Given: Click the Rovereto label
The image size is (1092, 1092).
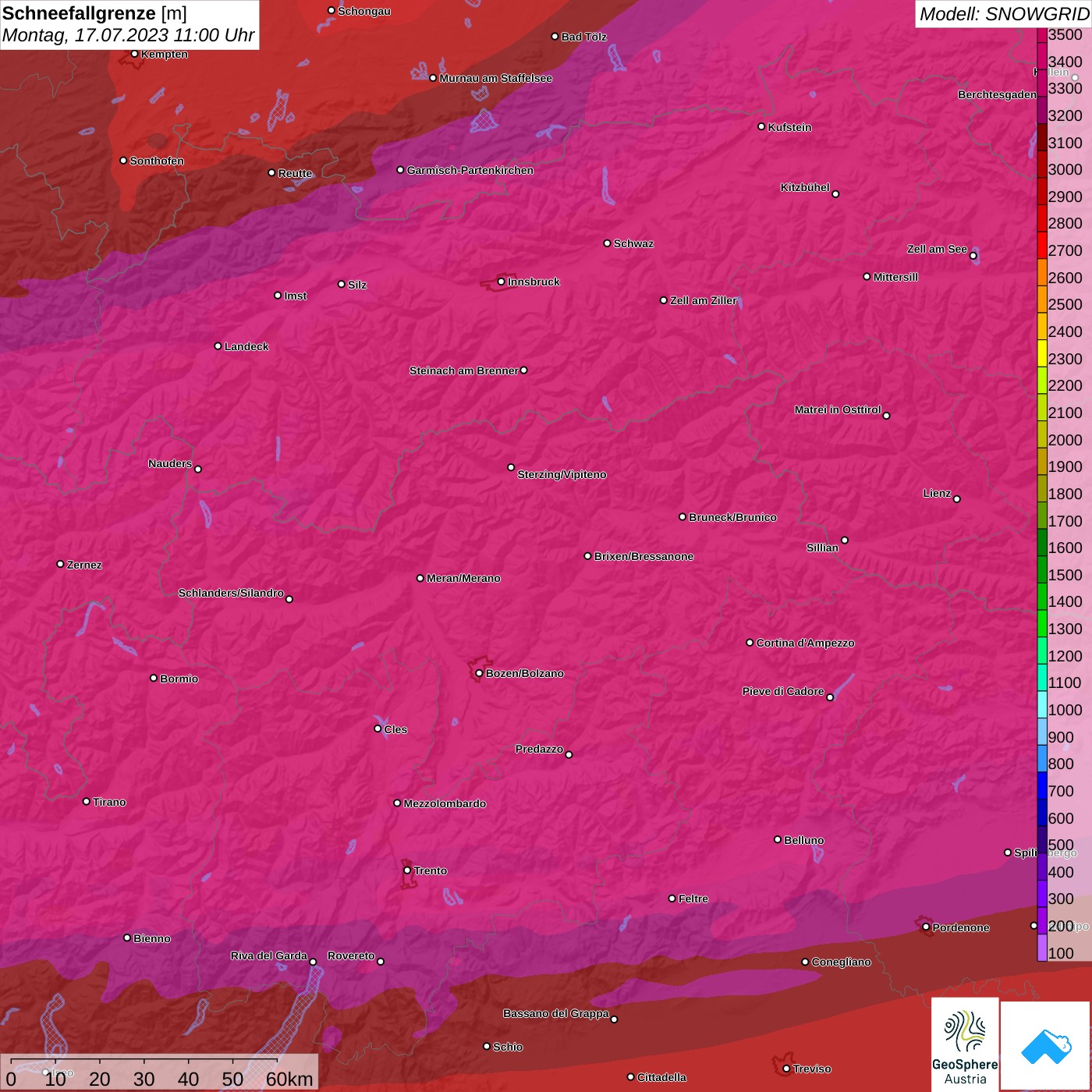Looking at the screenshot, I should pos(351,955).
